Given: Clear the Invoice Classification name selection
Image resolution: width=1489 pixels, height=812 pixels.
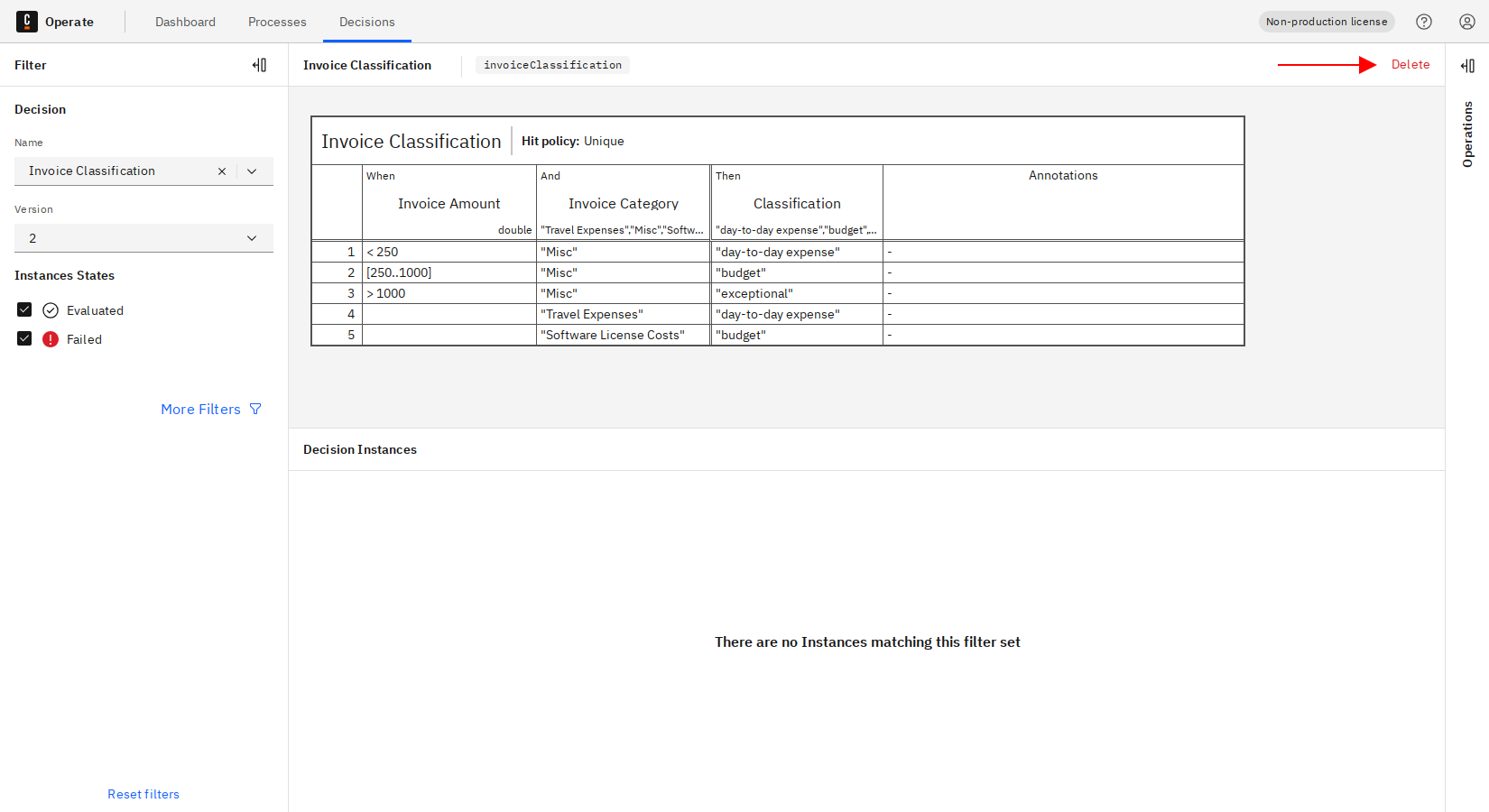Looking at the screenshot, I should click(x=222, y=171).
